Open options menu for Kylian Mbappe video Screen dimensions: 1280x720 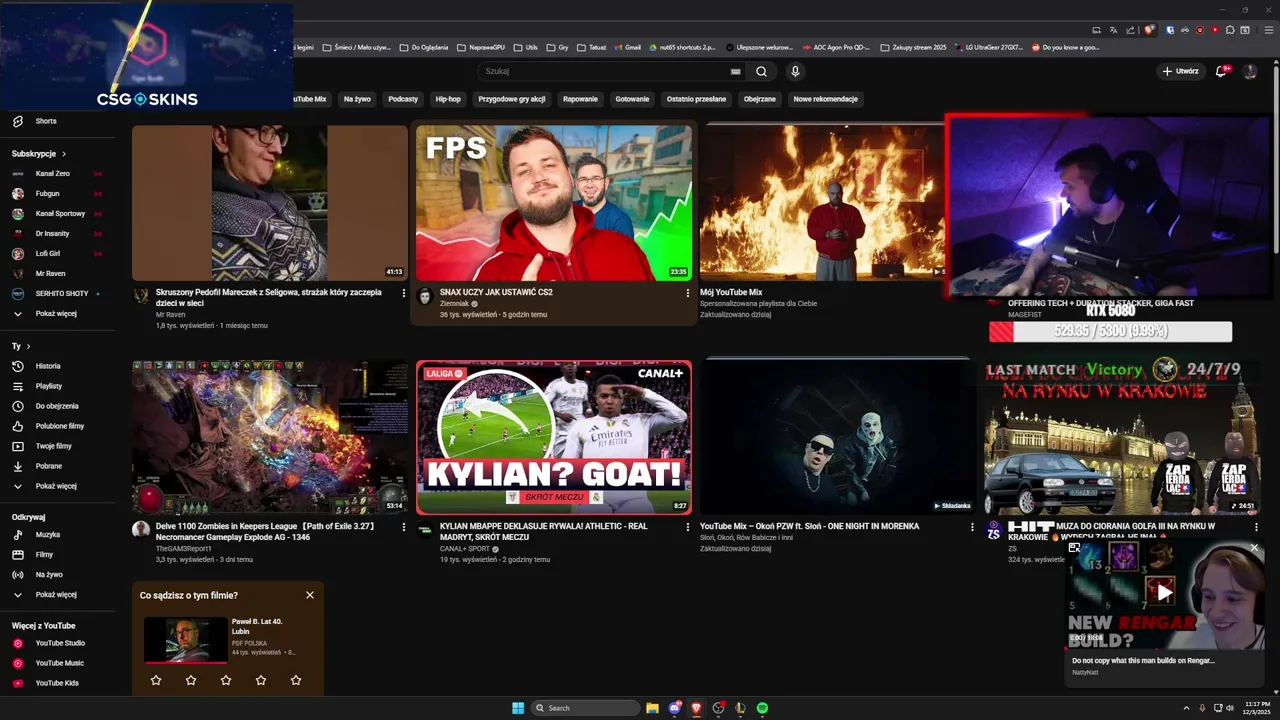[687, 527]
